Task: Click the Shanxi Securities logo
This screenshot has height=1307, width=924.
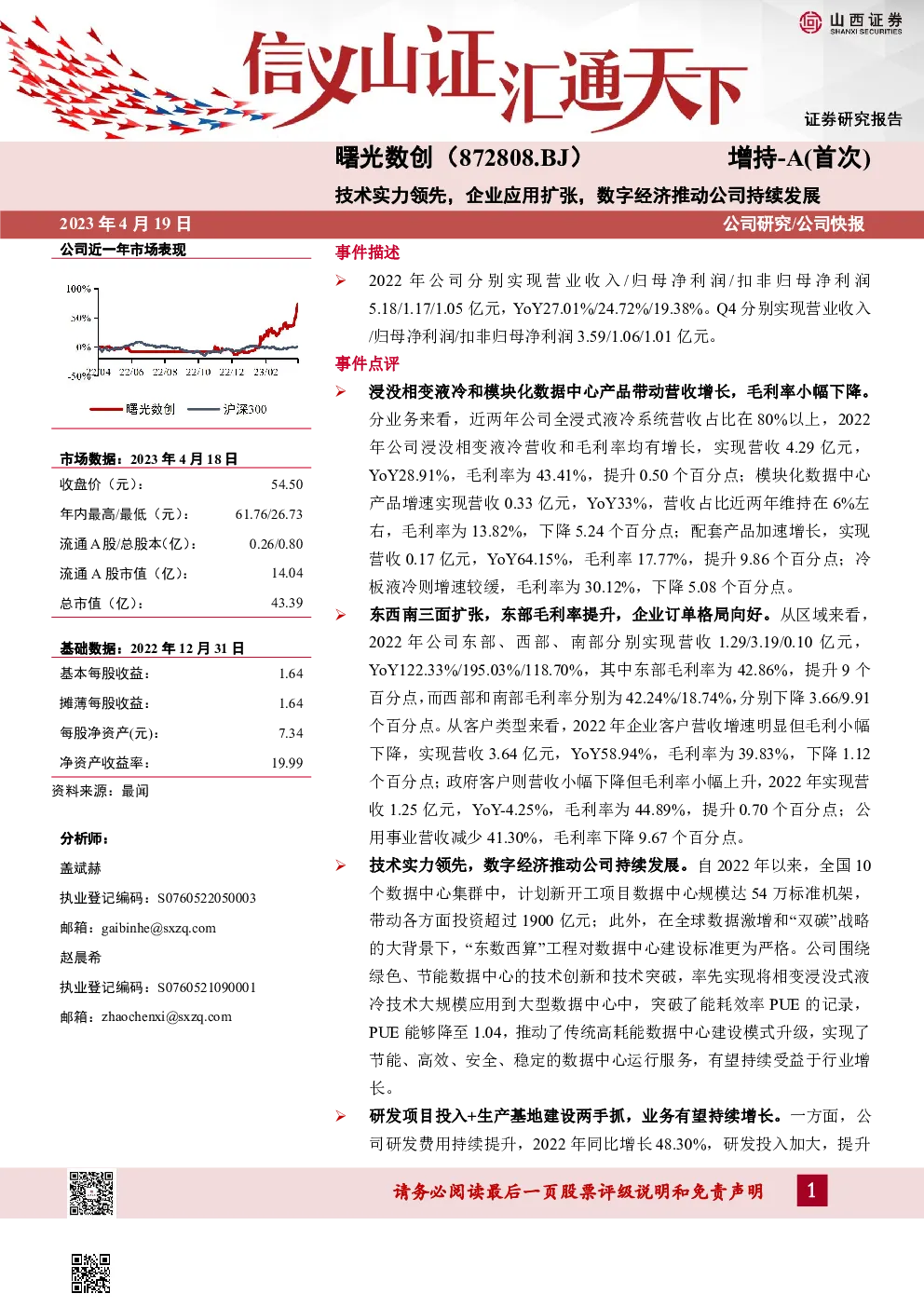Action: click(850, 22)
